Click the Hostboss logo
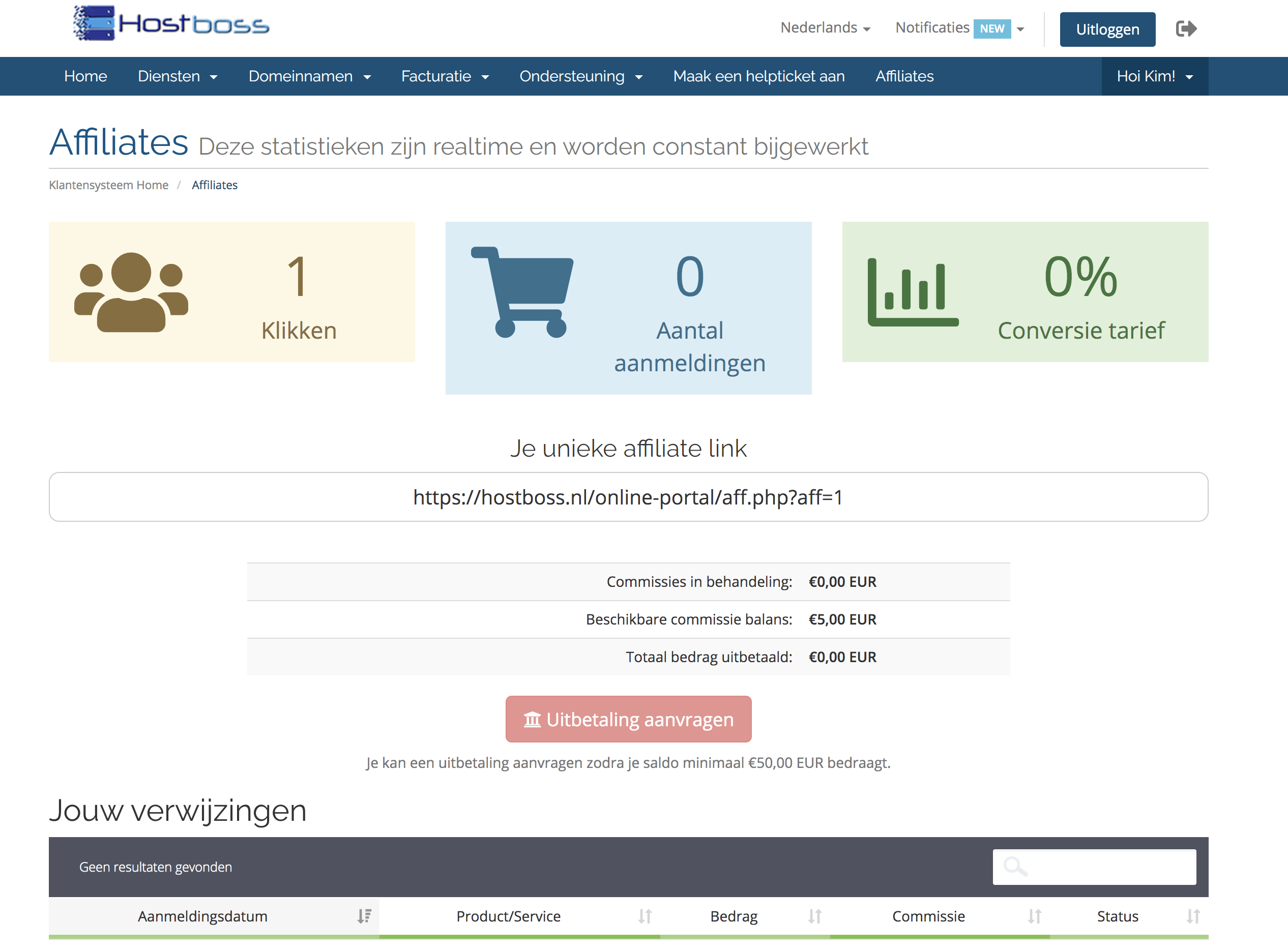Screen dimensions: 1288x950 pos(171,23)
